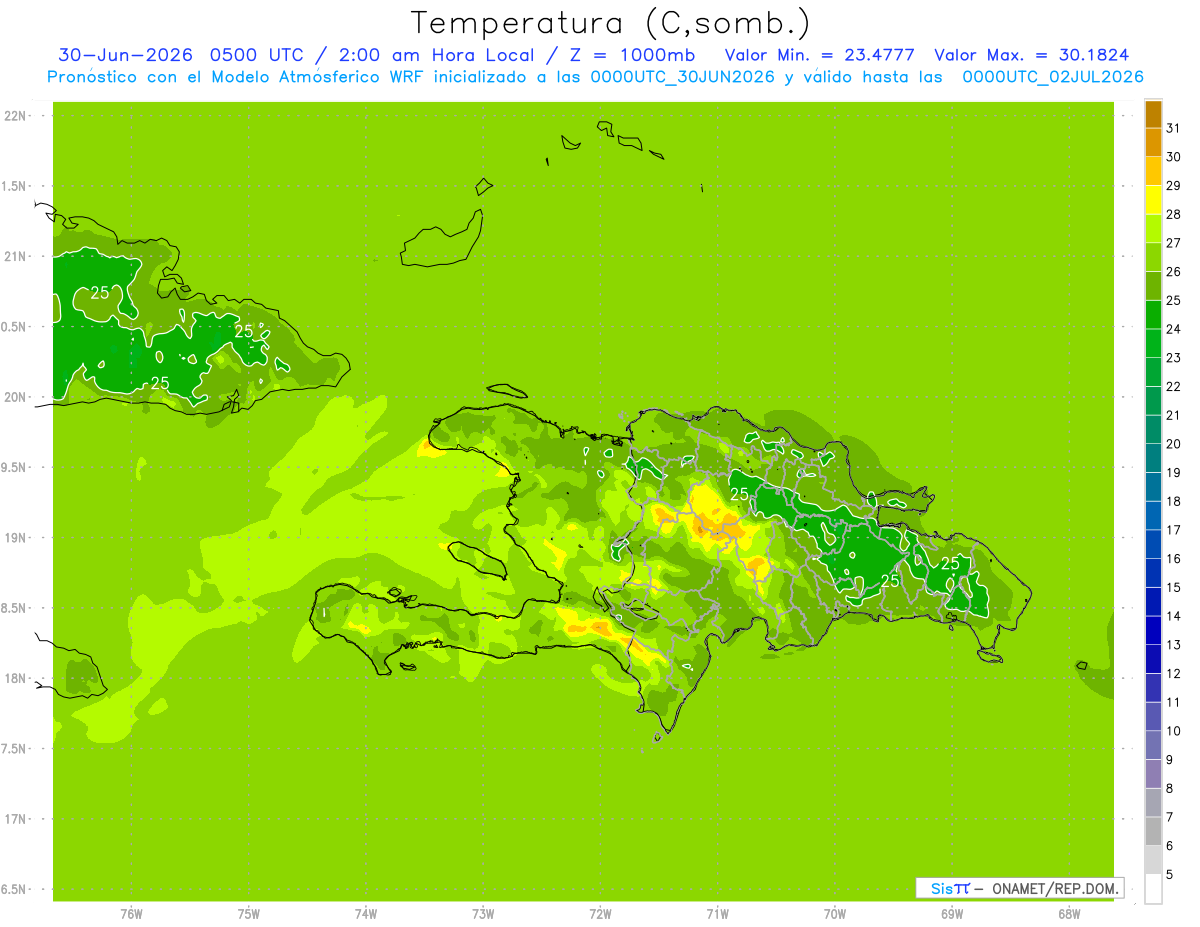Viewport: 1200px width, 927px height.
Task: Click colorbar label 30
Action: 1174,157
